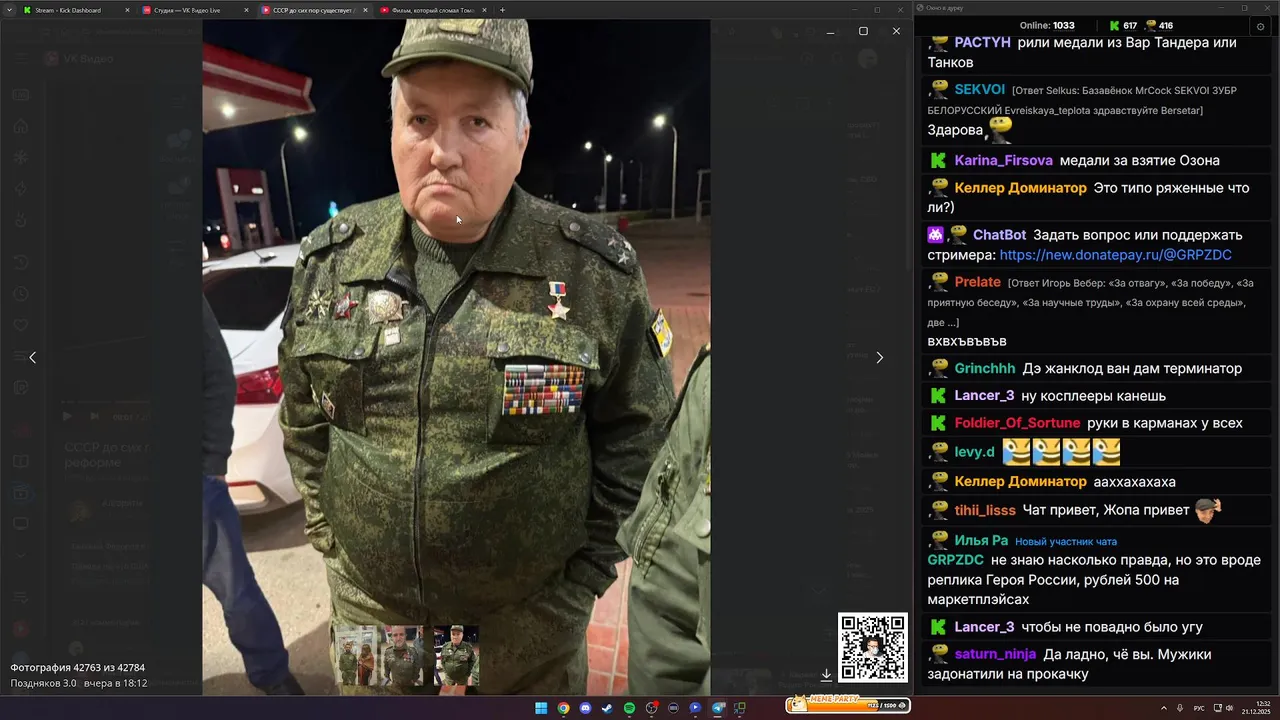Download the photo with the arrow-down icon
The image size is (1280, 720).
pyautogui.click(x=826, y=675)
